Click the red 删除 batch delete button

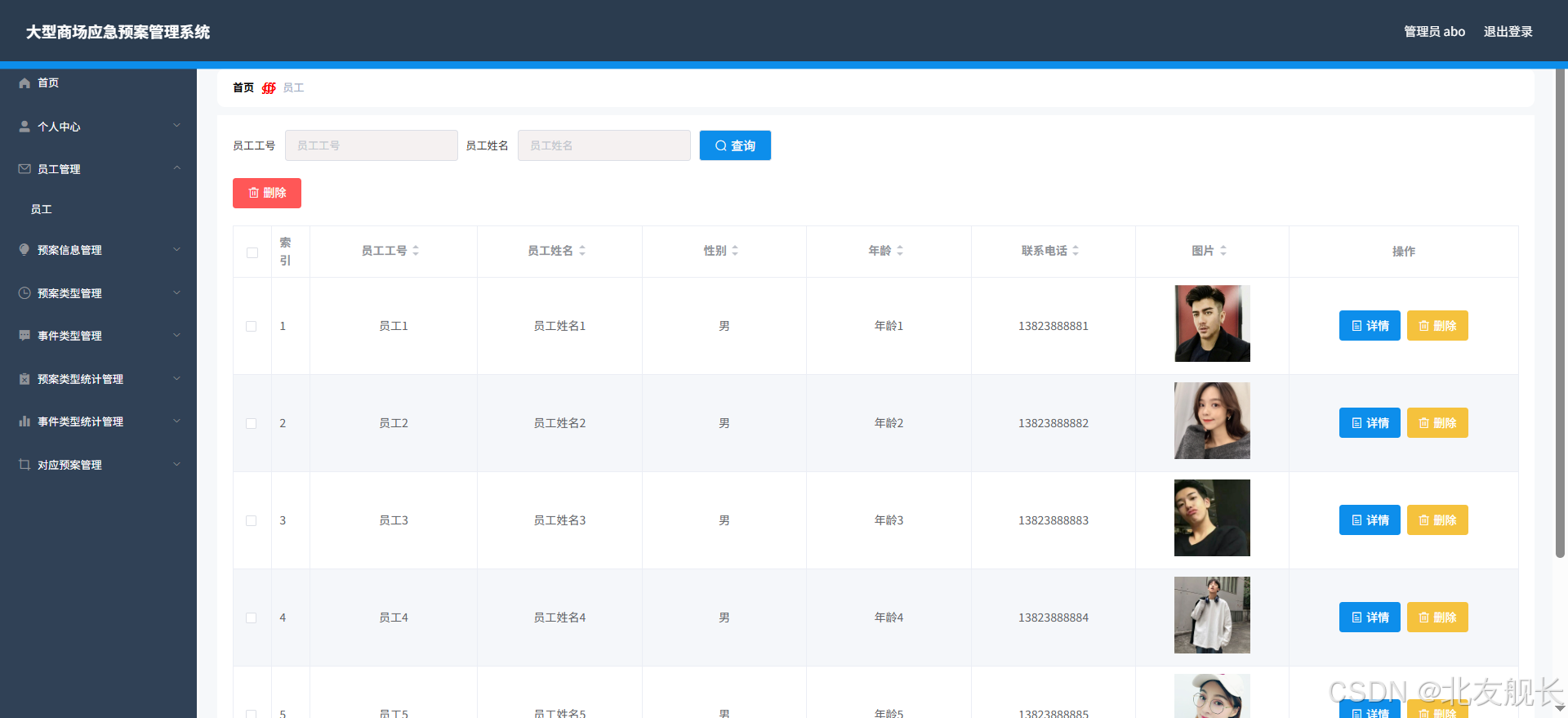pyautogui.click(x=267, y=193)
